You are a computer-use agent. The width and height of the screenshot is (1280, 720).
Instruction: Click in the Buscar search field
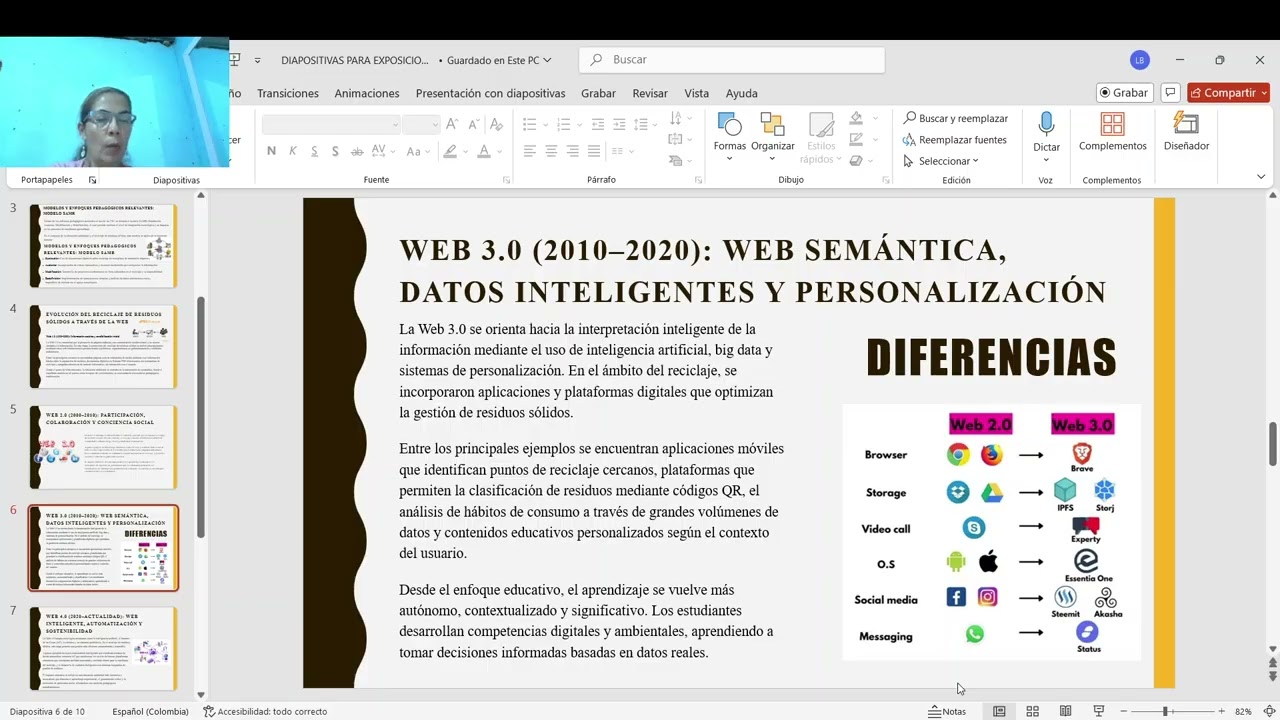(x=732, y=60)
